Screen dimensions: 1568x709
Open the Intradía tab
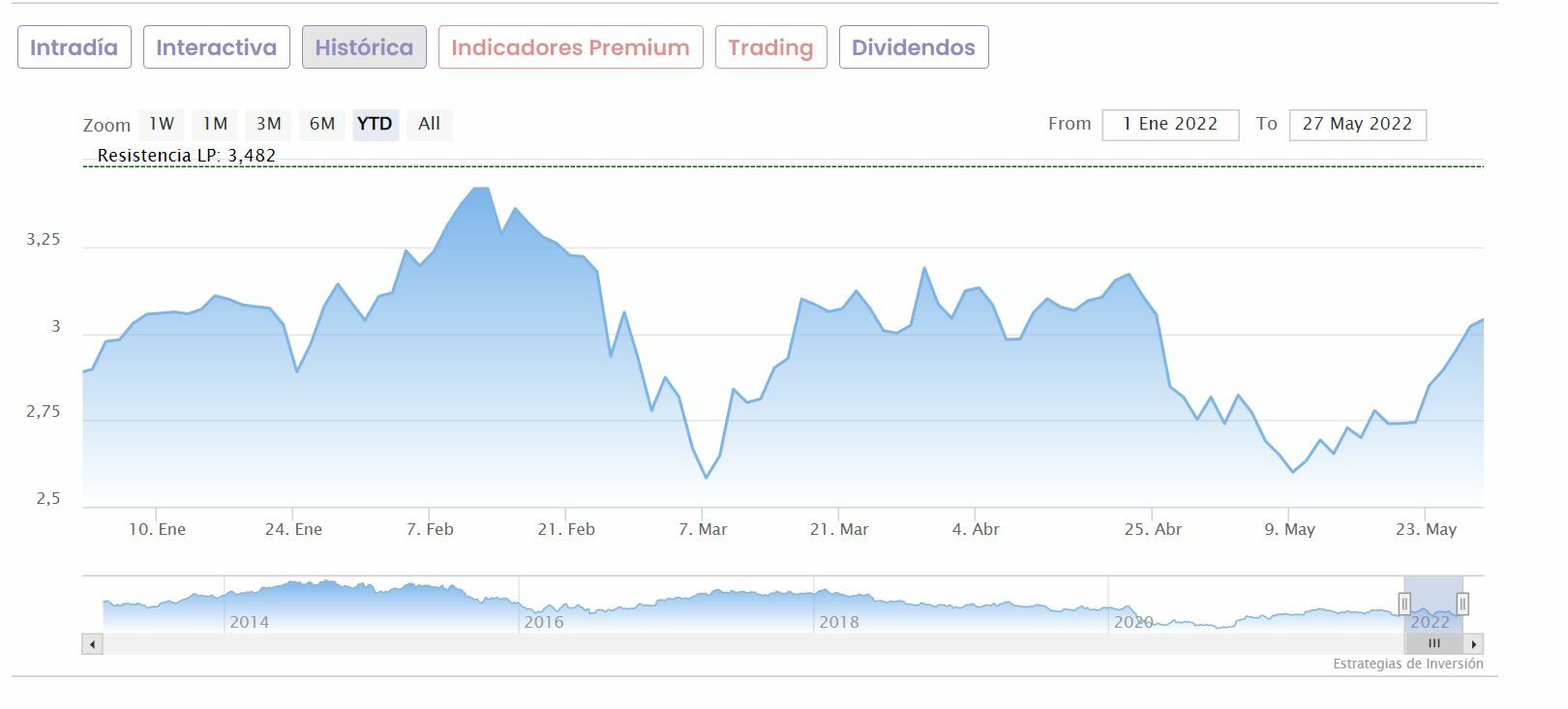coord(74,47)
